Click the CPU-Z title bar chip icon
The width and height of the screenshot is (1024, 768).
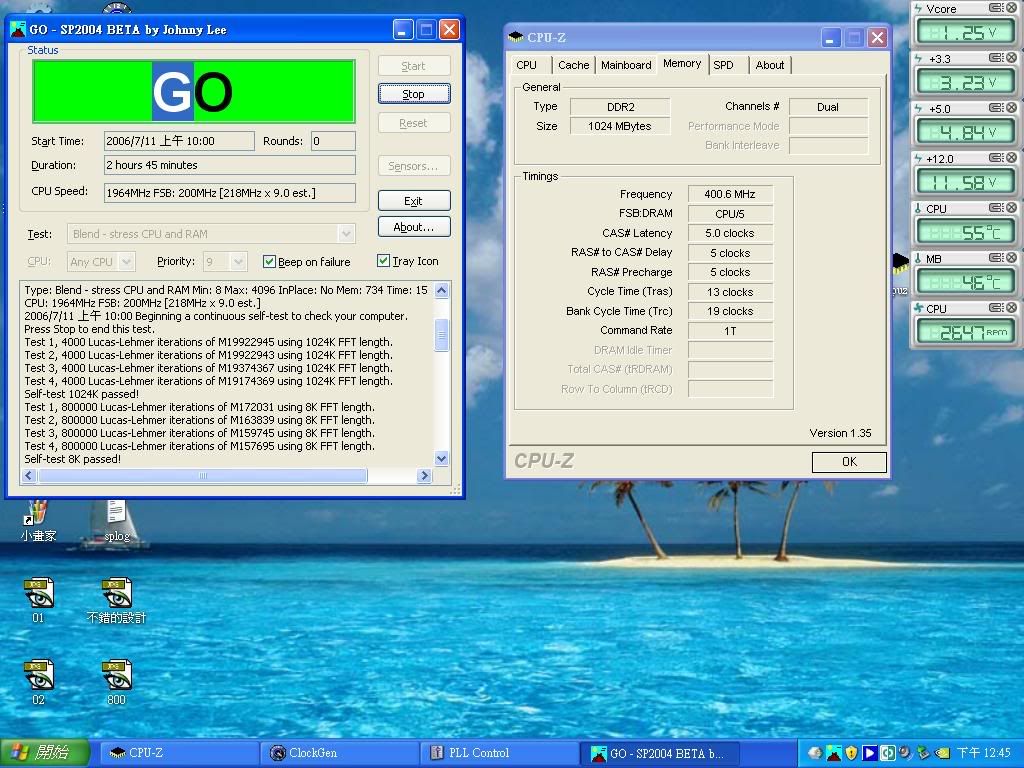tap(516, 37)
